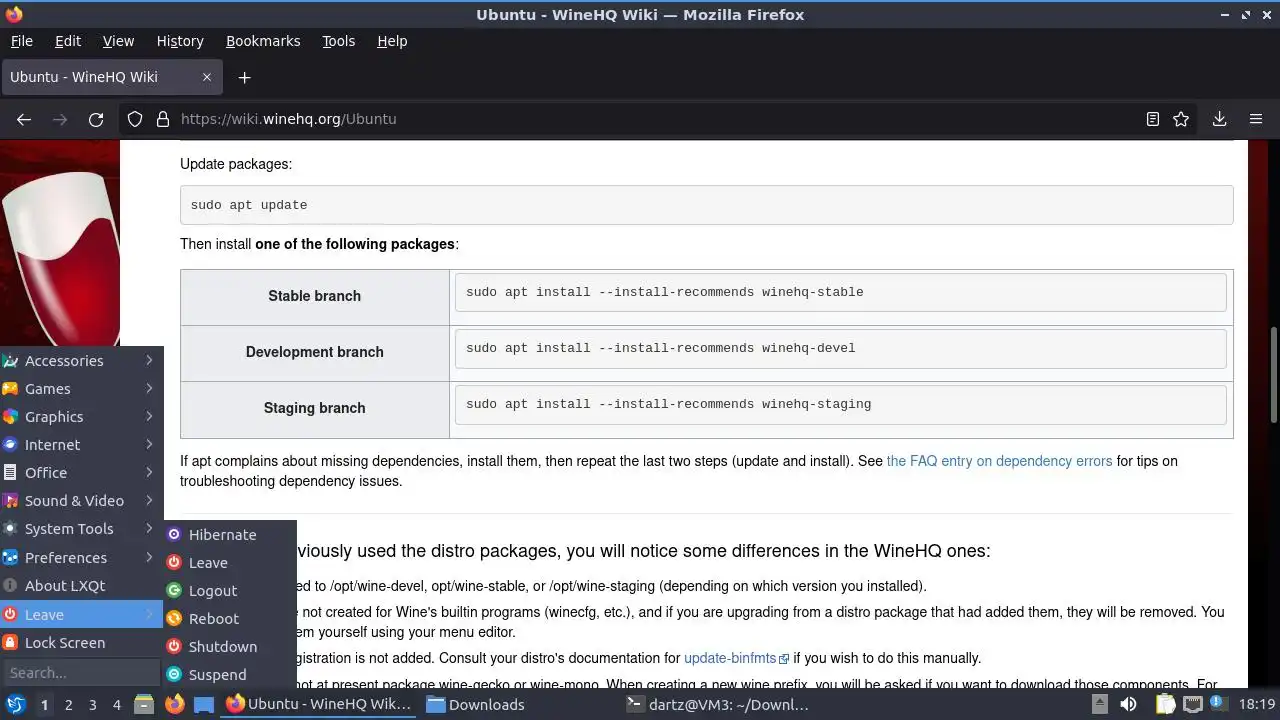Screen dimensions: 1280x720
Task: Switch to the dartz@VM3 terminal taskbar button
Action: tap(719, 705)
